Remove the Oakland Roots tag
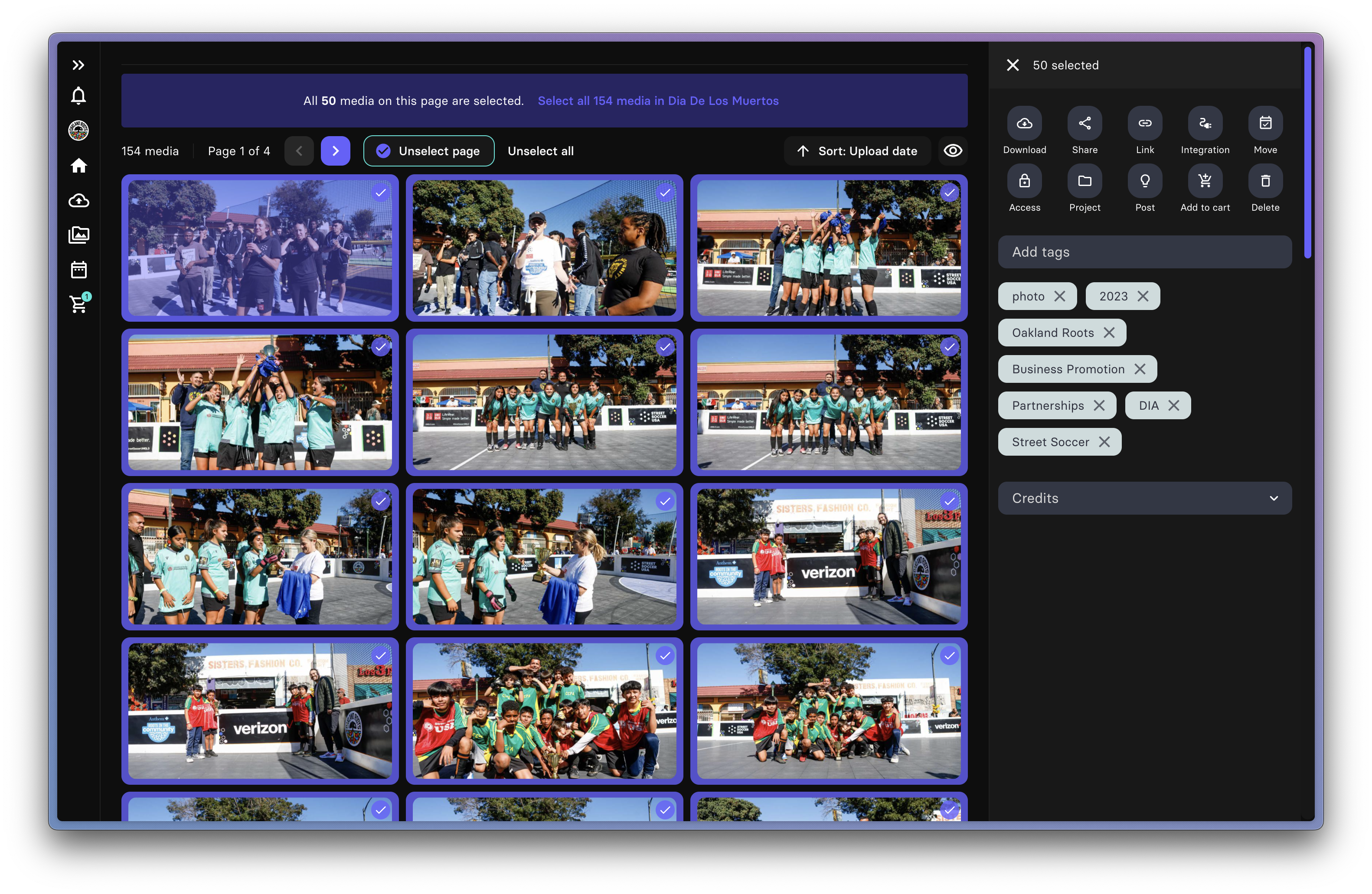The height and width of the screenshot is (894, 1372). coord(1108,333)
